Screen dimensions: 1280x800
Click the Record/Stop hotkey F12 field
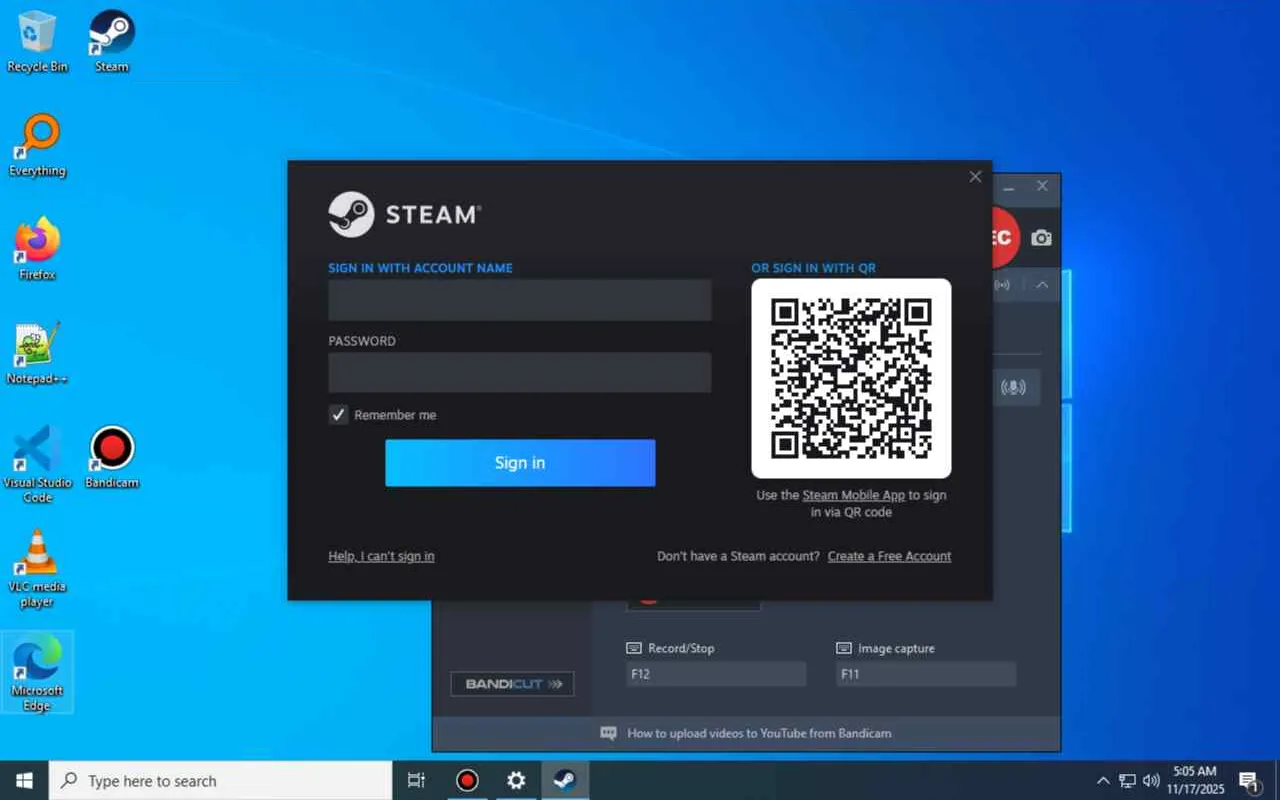[716, 674]
